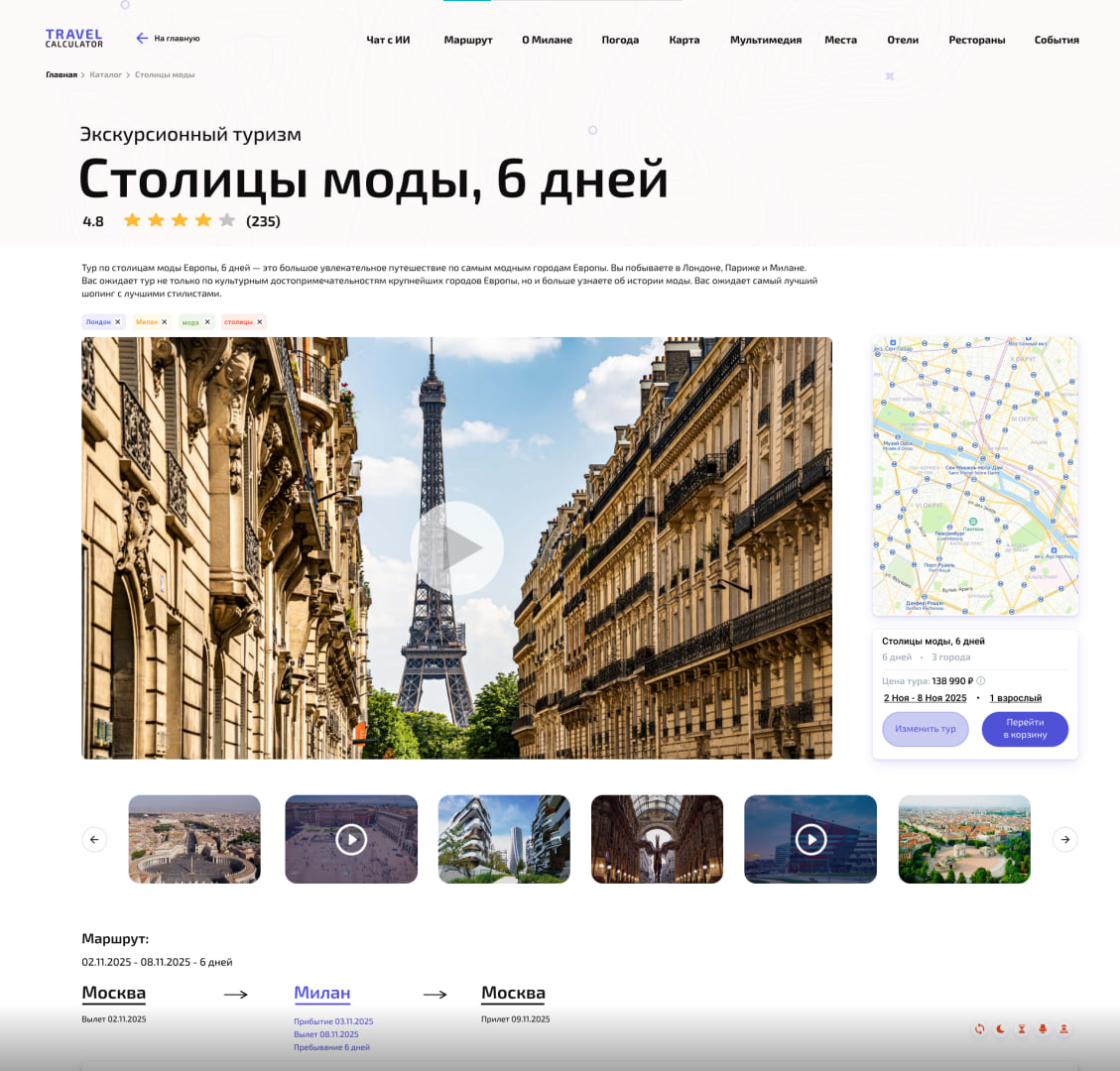The image size is (1120, 1071).
Task: Click the Изменить тур button
Action: [x=925, y=729]
